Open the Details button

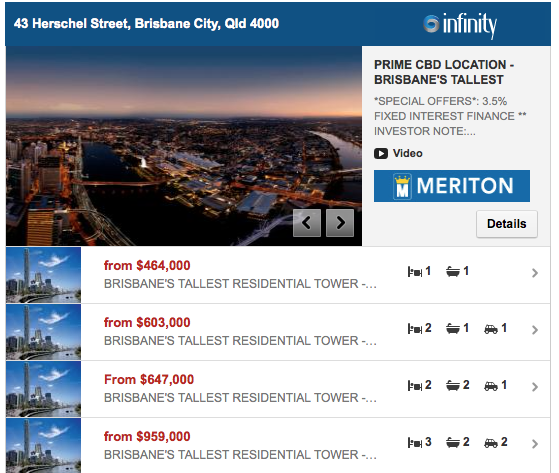(x=507, y=224)
